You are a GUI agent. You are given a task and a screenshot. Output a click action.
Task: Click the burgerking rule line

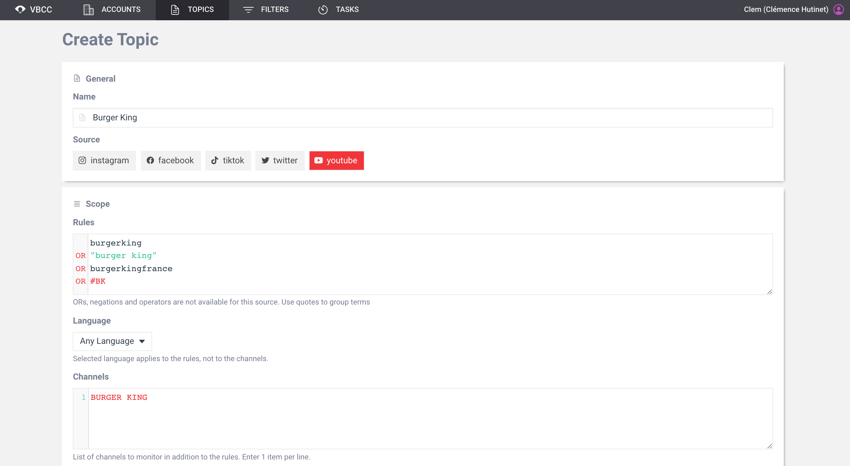[x=115, y=243]
